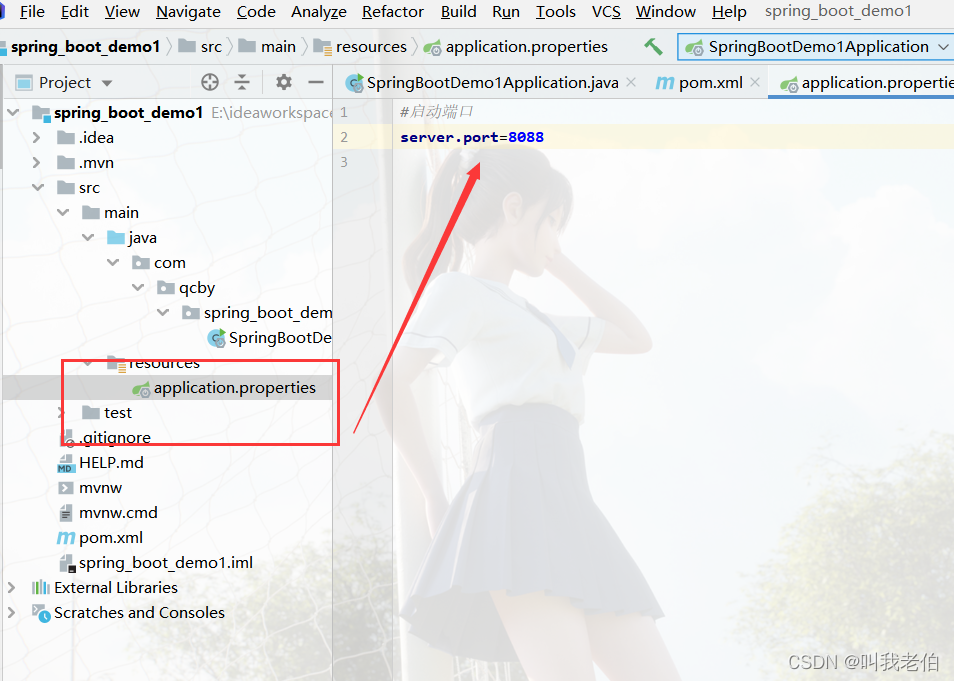Select the spring_boot_demo1 package under qcby

[268, 313]
